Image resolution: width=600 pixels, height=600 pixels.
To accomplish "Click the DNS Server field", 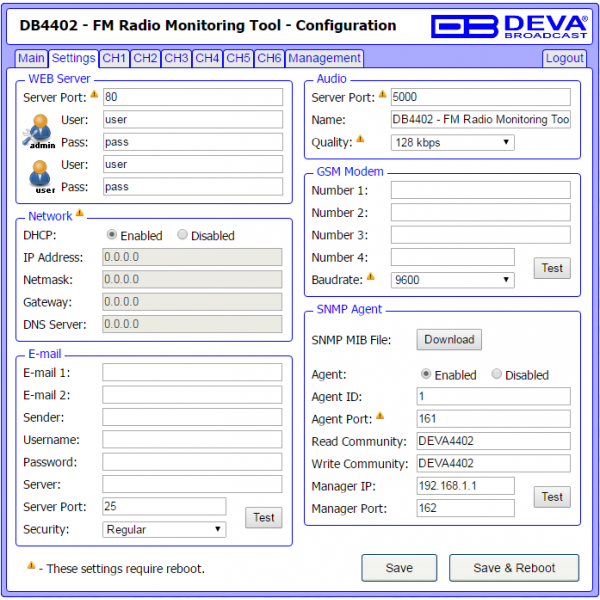I will pos(192,324).
